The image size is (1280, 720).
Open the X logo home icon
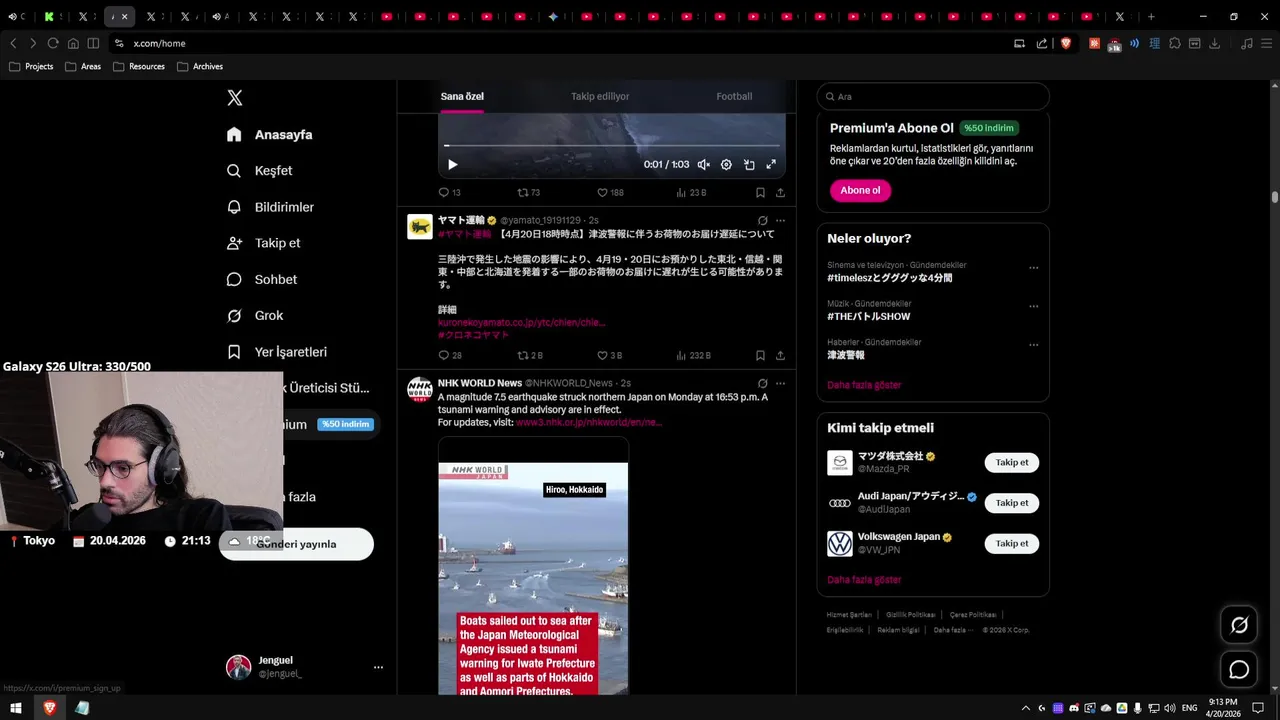click(x=234, y=98)
